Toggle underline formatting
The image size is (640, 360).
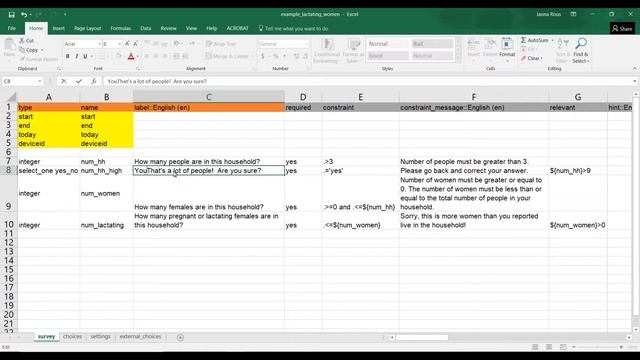85,56
